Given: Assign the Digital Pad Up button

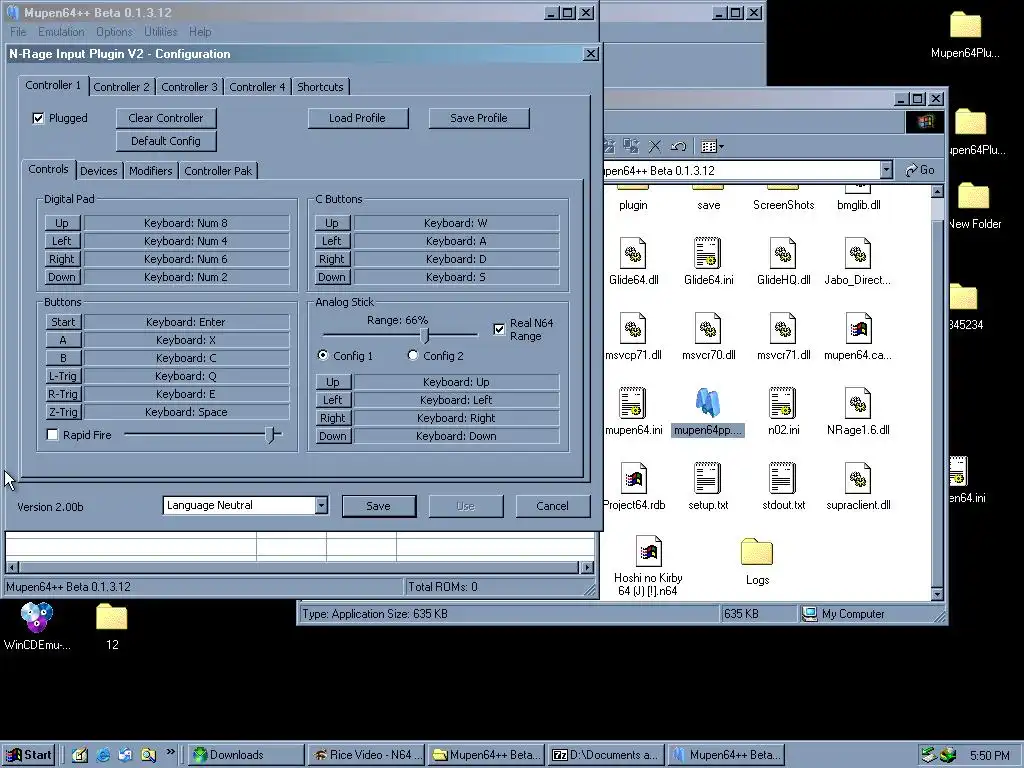Looking at the screenshot, I should point(62,223).
